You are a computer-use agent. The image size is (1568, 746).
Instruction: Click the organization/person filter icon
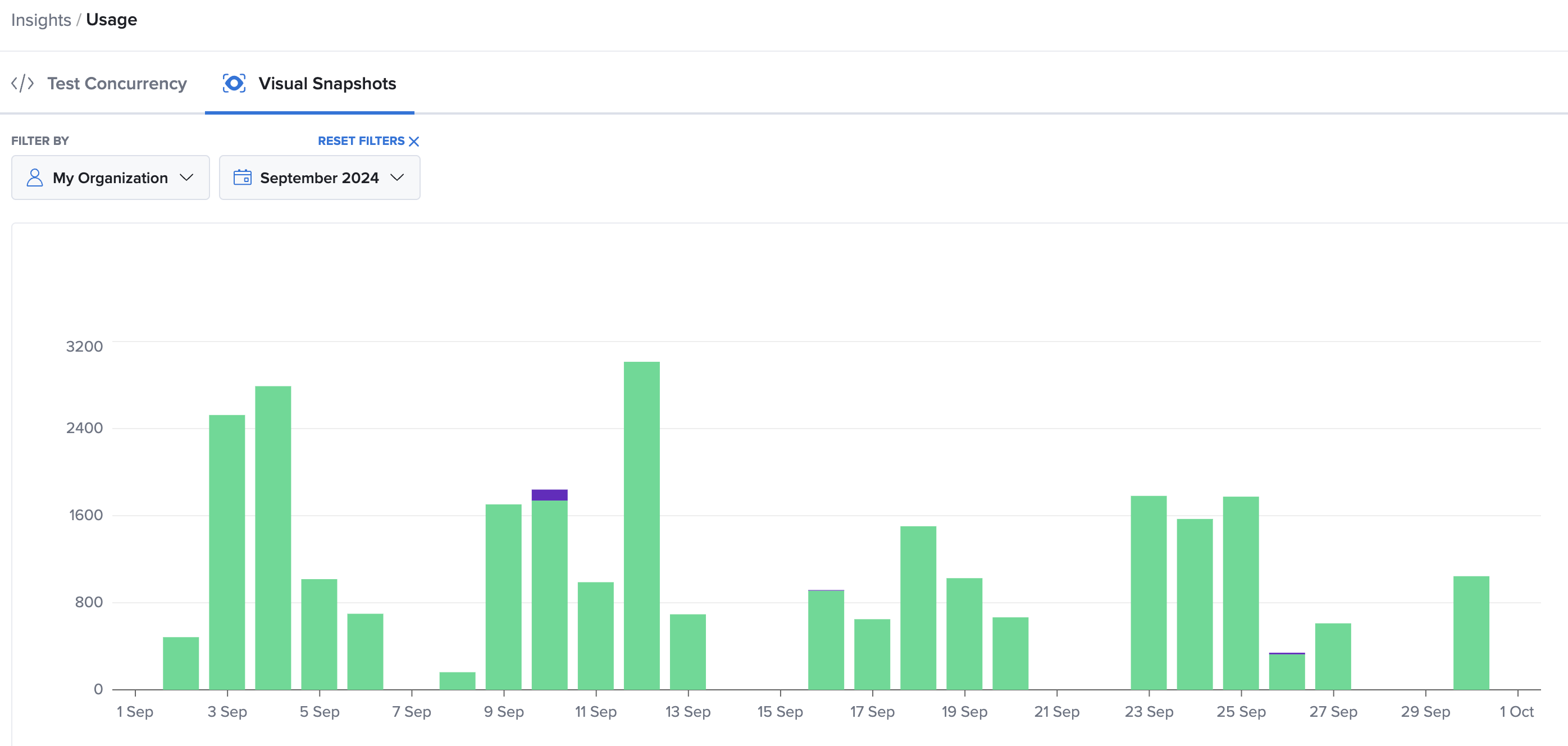pos(34,178)
